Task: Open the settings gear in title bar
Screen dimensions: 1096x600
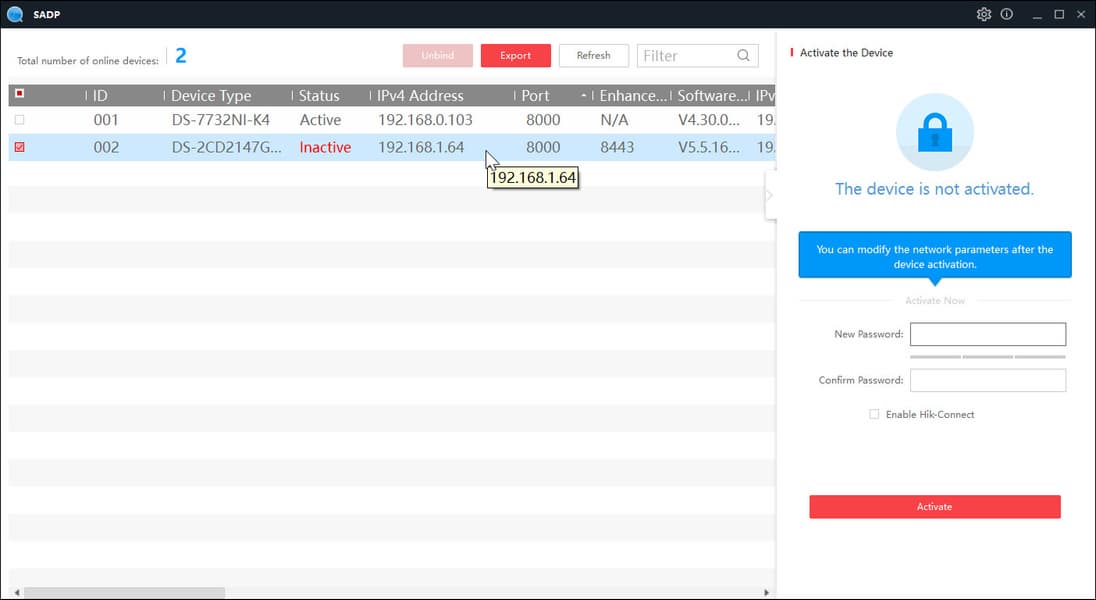Action: (x=983, y=14)
